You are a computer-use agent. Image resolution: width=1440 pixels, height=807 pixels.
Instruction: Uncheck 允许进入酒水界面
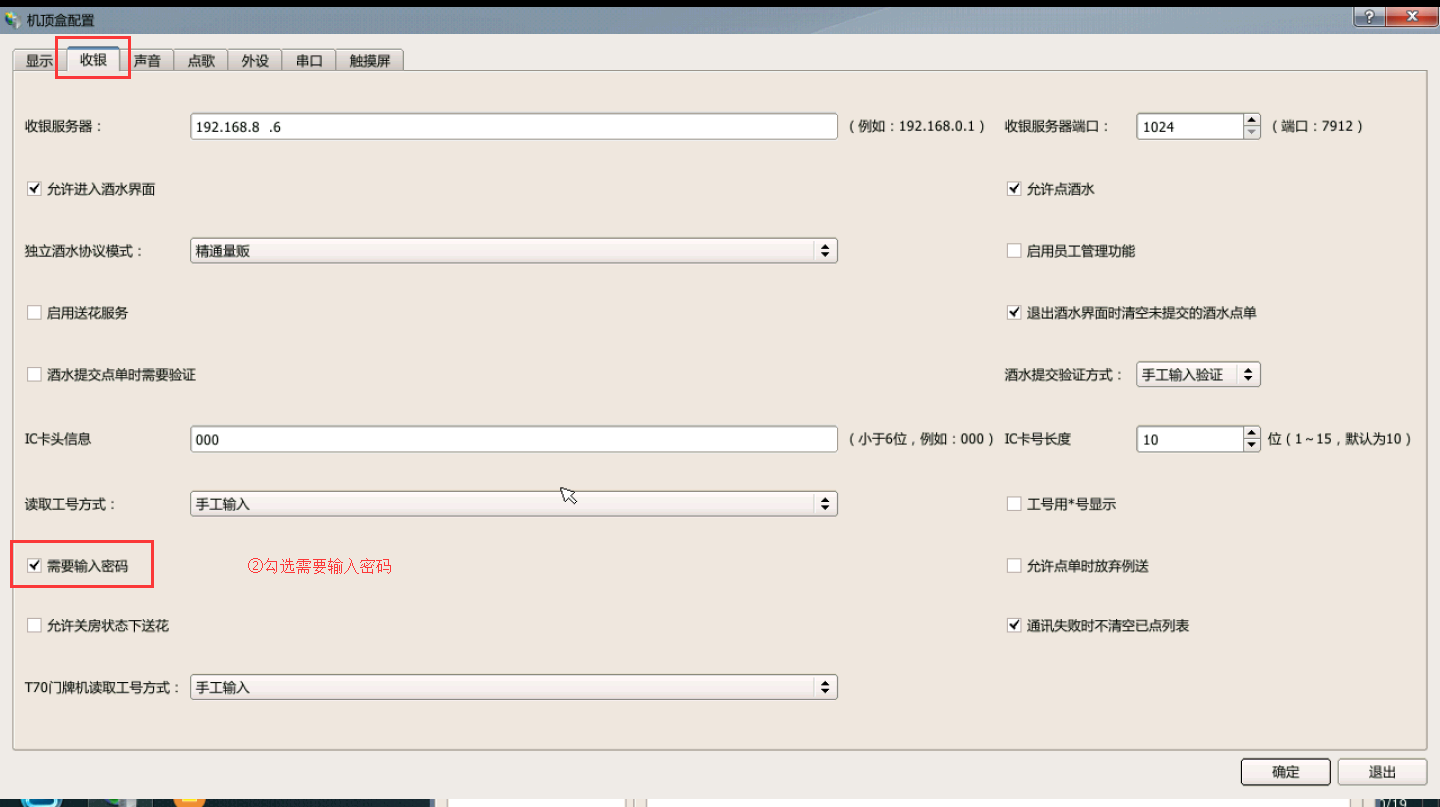(34, 189)
